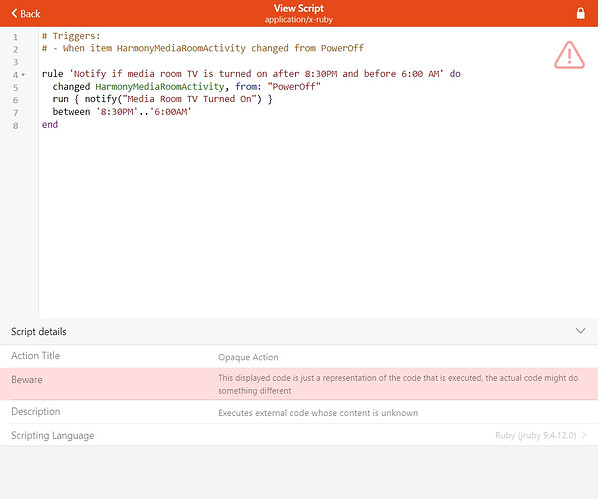Click the lock icon in header
The image size is (598, 499).
[580, 13]
